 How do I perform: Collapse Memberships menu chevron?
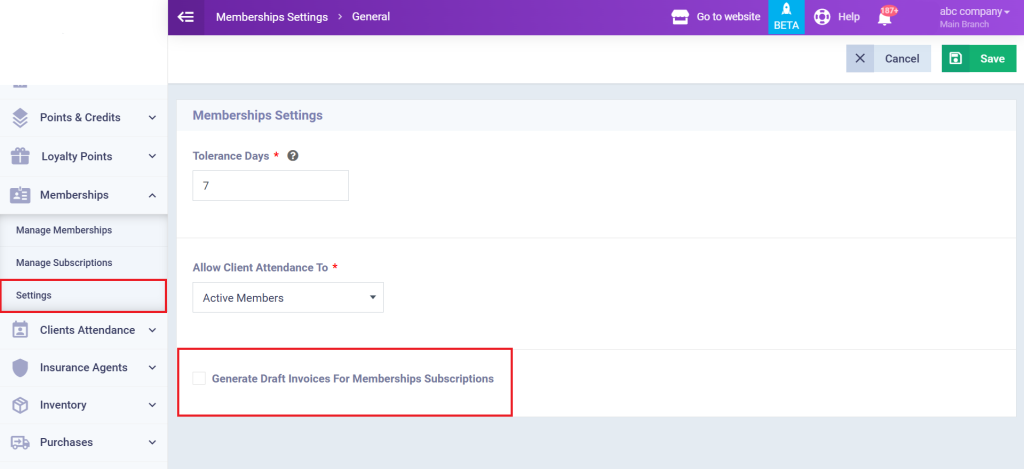coord(152,195)
